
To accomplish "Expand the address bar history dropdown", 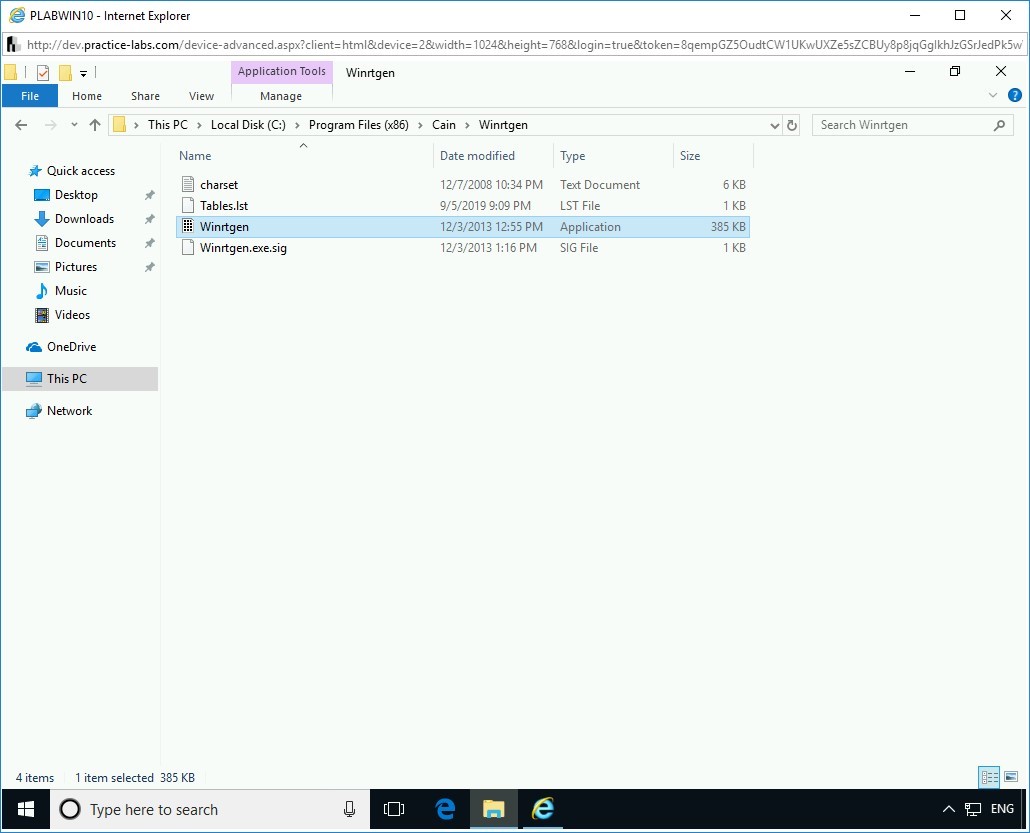I will coord(774,125).
